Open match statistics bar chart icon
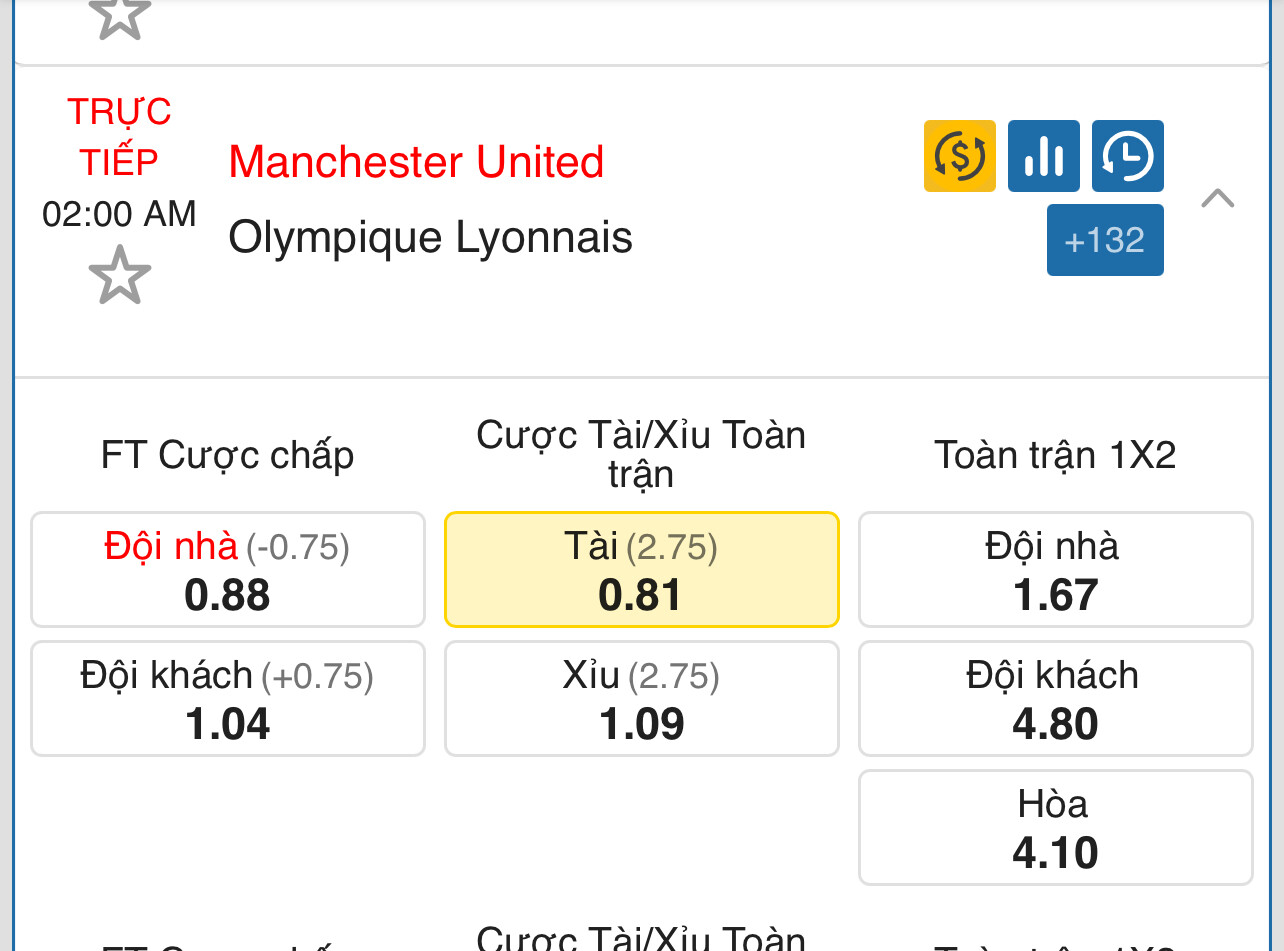This screenshot has width=1284, height=951. point(1043,156)
